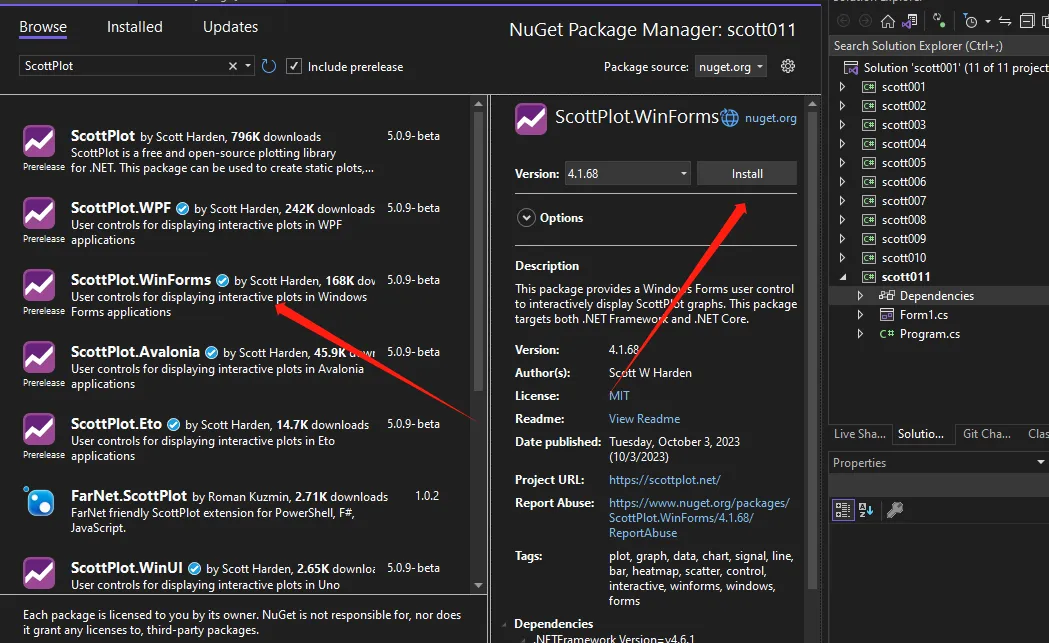1049x643 pixels.
Task: Focus the Search Solution Explorer field
Action: point(938,45)
